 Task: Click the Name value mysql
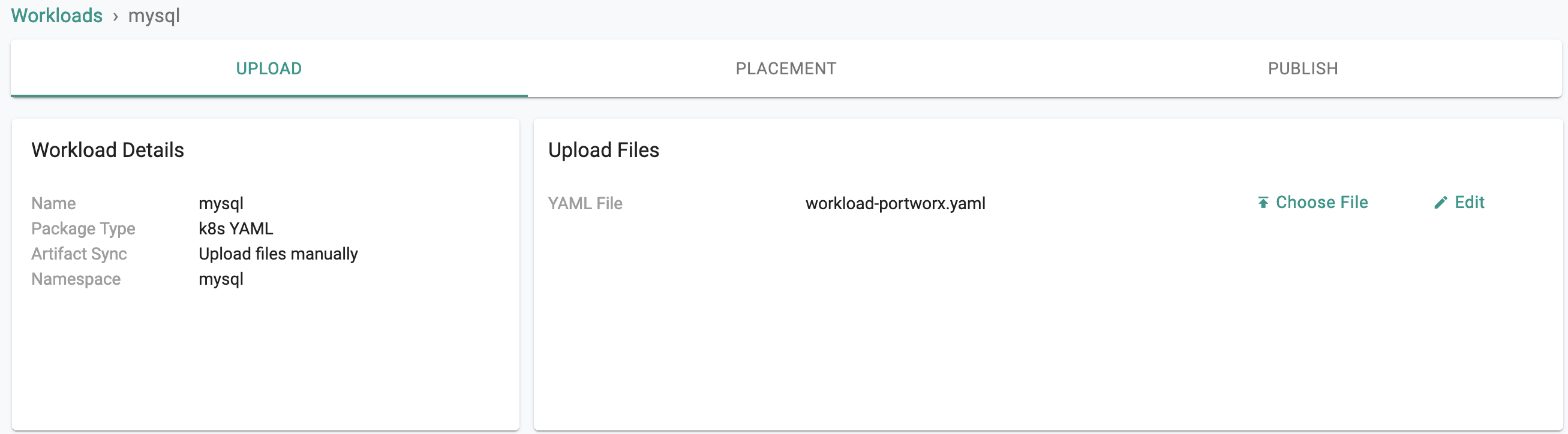[221, 204]
